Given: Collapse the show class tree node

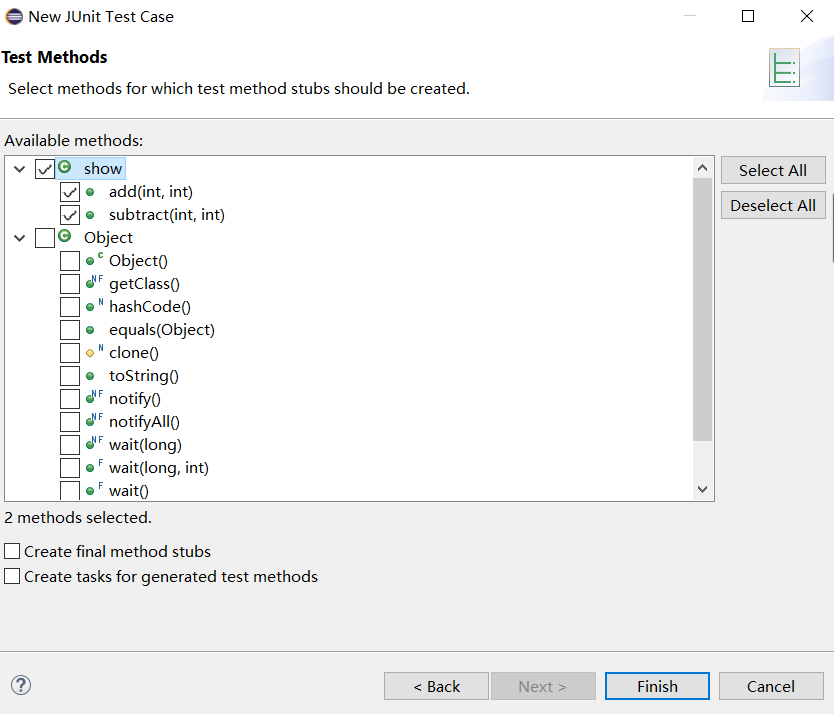Looking at the screenshot, I should [19, 169].
